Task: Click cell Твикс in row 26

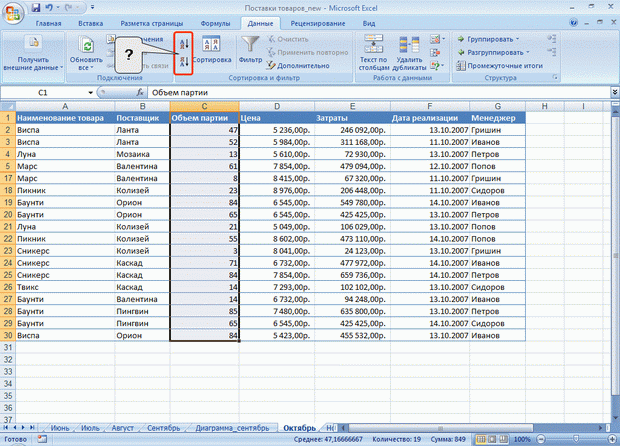Action: (x=65, y=287)
